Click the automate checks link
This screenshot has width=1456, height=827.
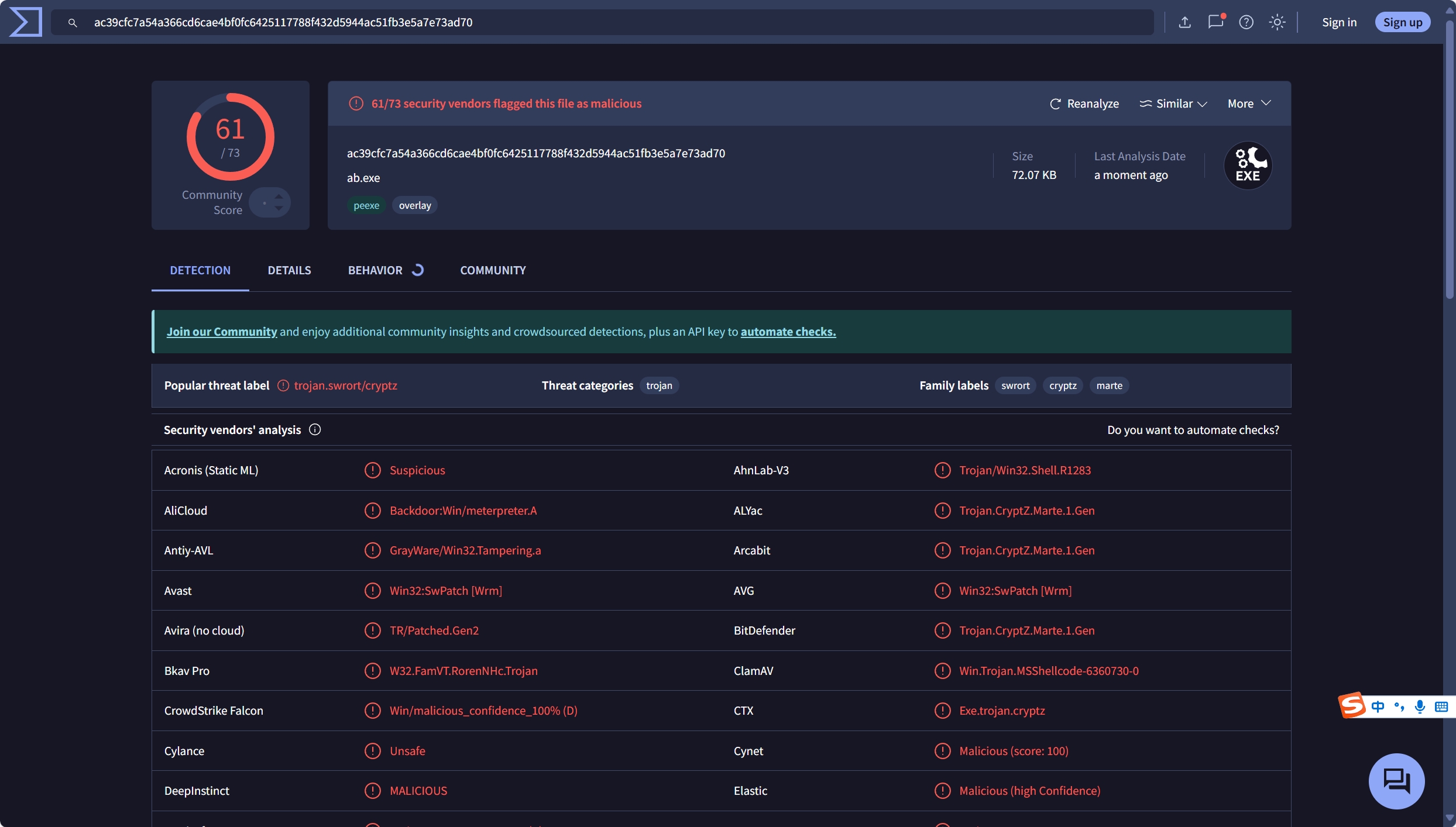(788, 332)
